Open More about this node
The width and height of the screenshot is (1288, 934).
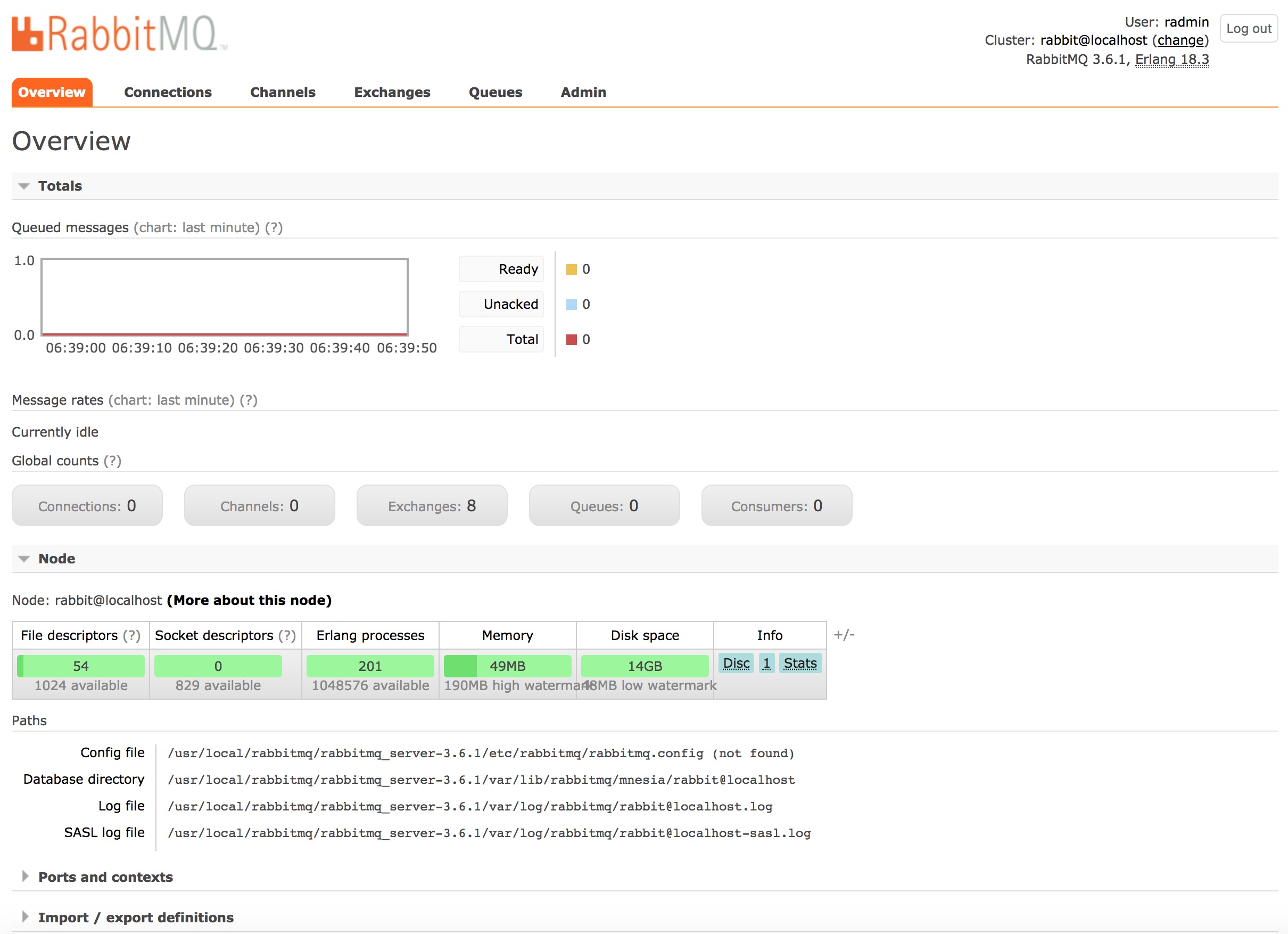point(249,601)
